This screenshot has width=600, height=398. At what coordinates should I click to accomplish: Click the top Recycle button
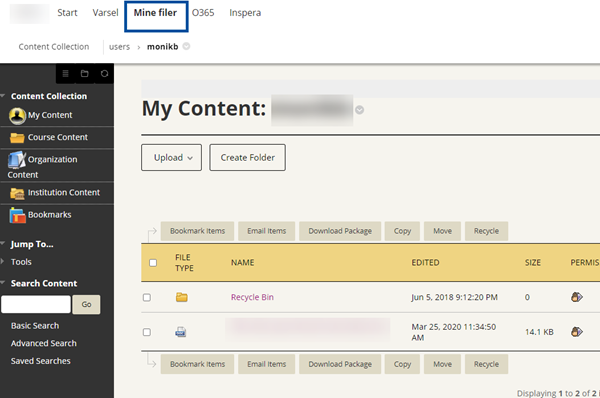pyautogui.click(x=486, y=231)
